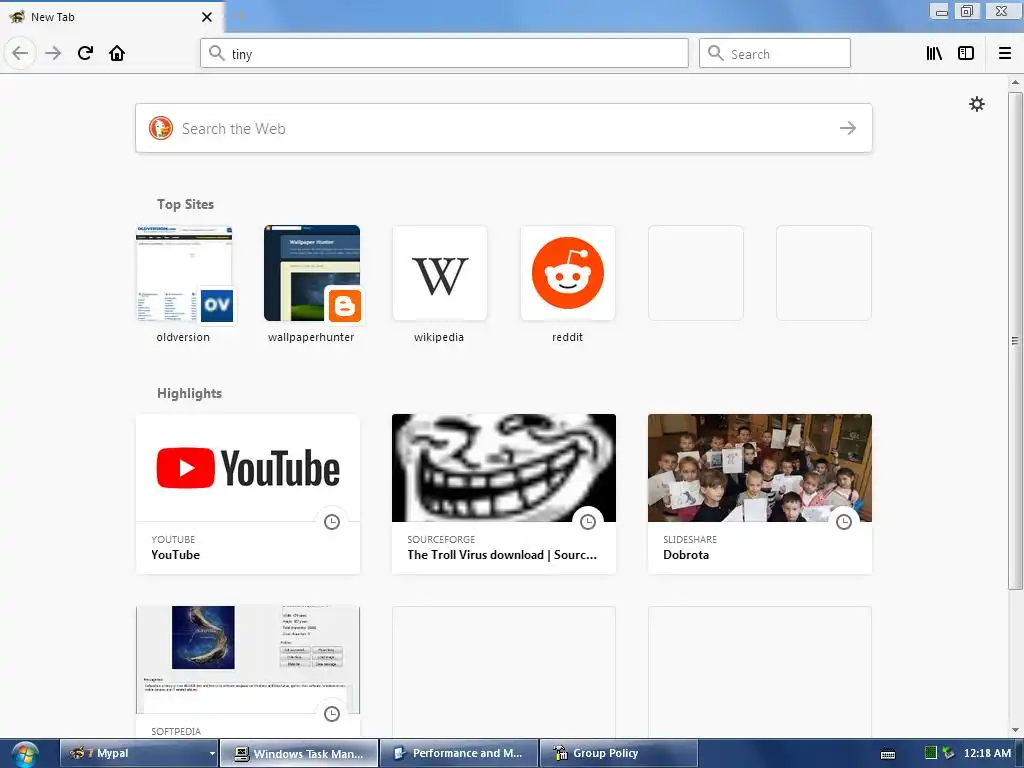1024x768 pixels.
Task: Reload the current page
Action: click(x=85, y=53)
